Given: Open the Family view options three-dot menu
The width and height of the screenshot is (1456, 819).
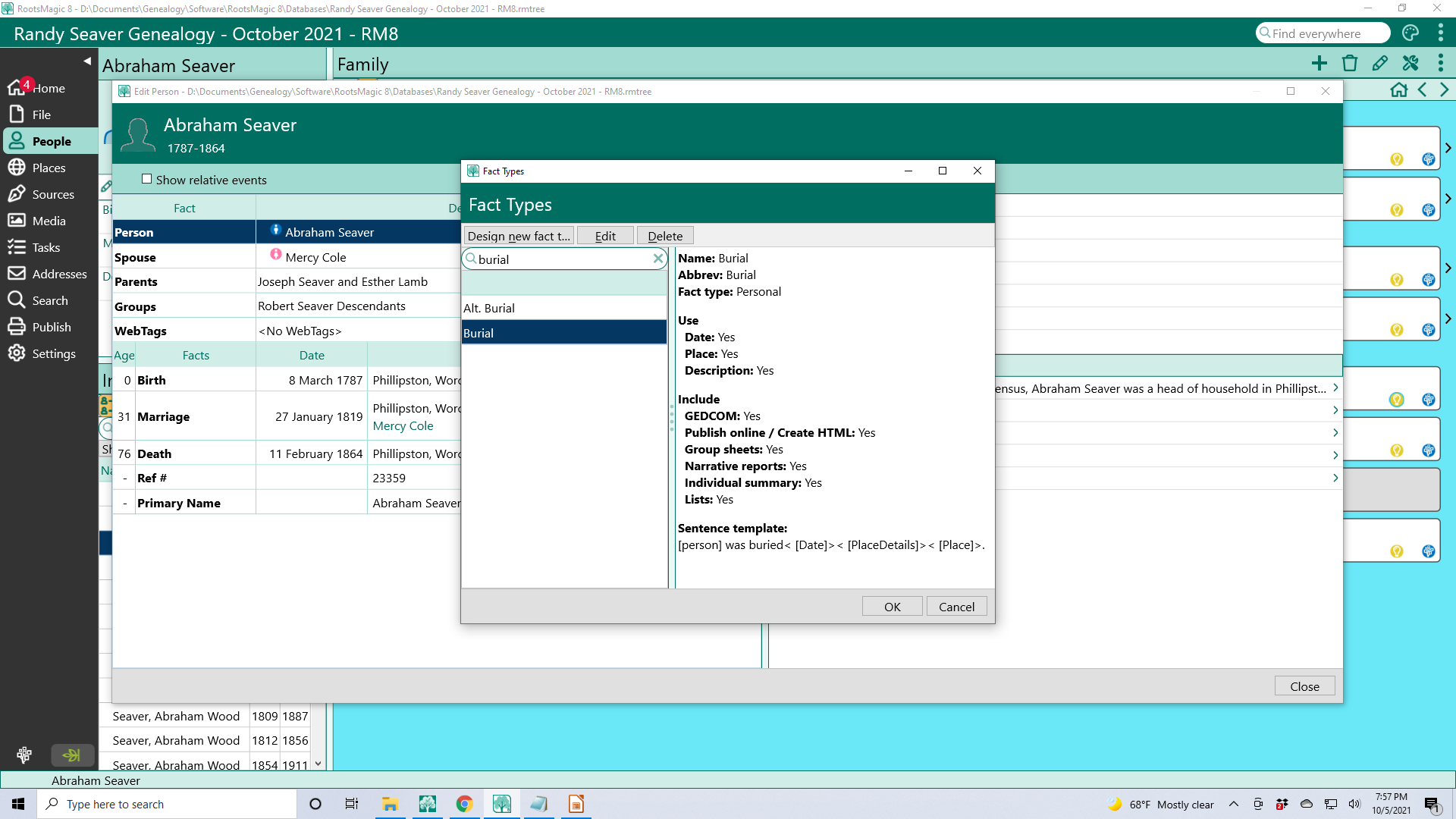Looking at the screenshot, I should pyautogui.click(x=1440, y=64).
